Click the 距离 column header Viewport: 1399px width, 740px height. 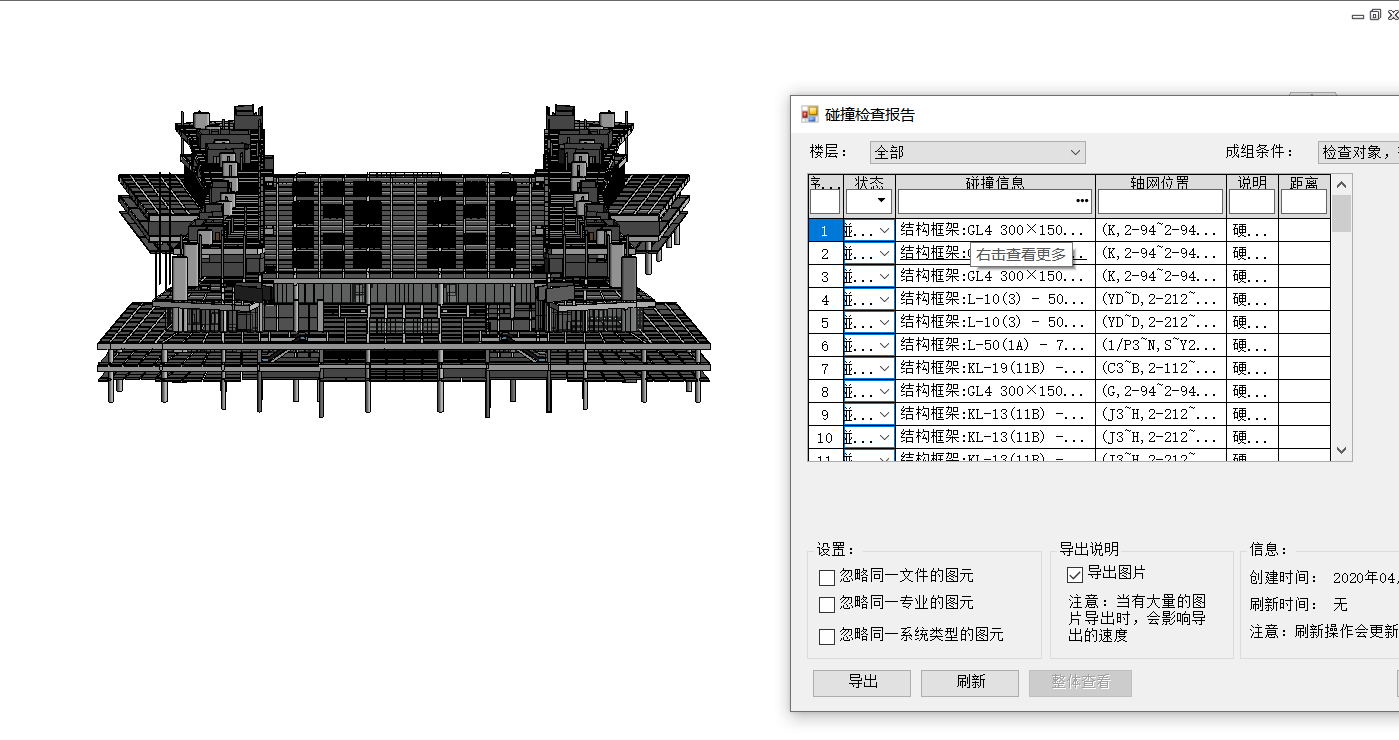tap(1304, 182)
